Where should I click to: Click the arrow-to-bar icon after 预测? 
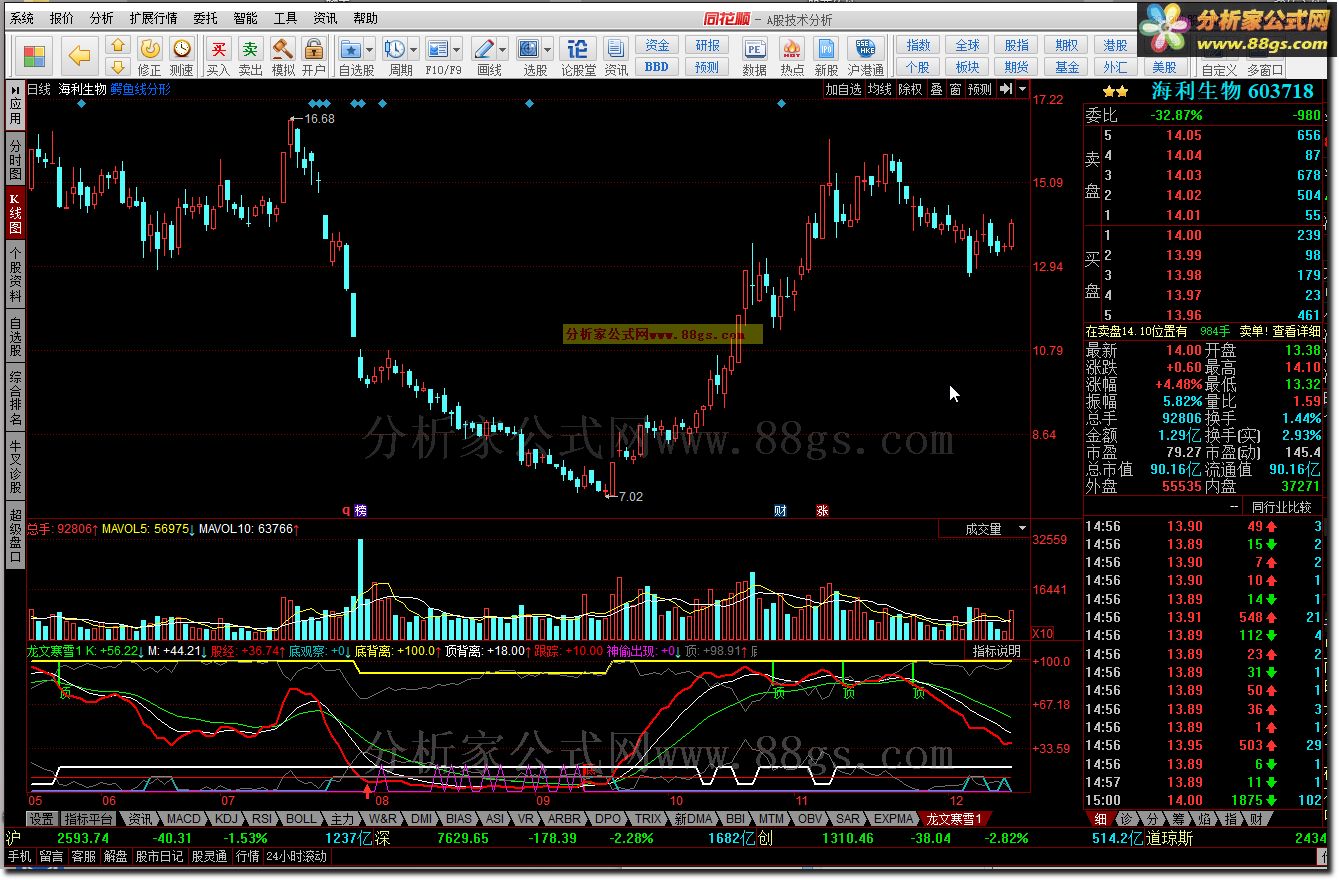(x=1007, y=89)
